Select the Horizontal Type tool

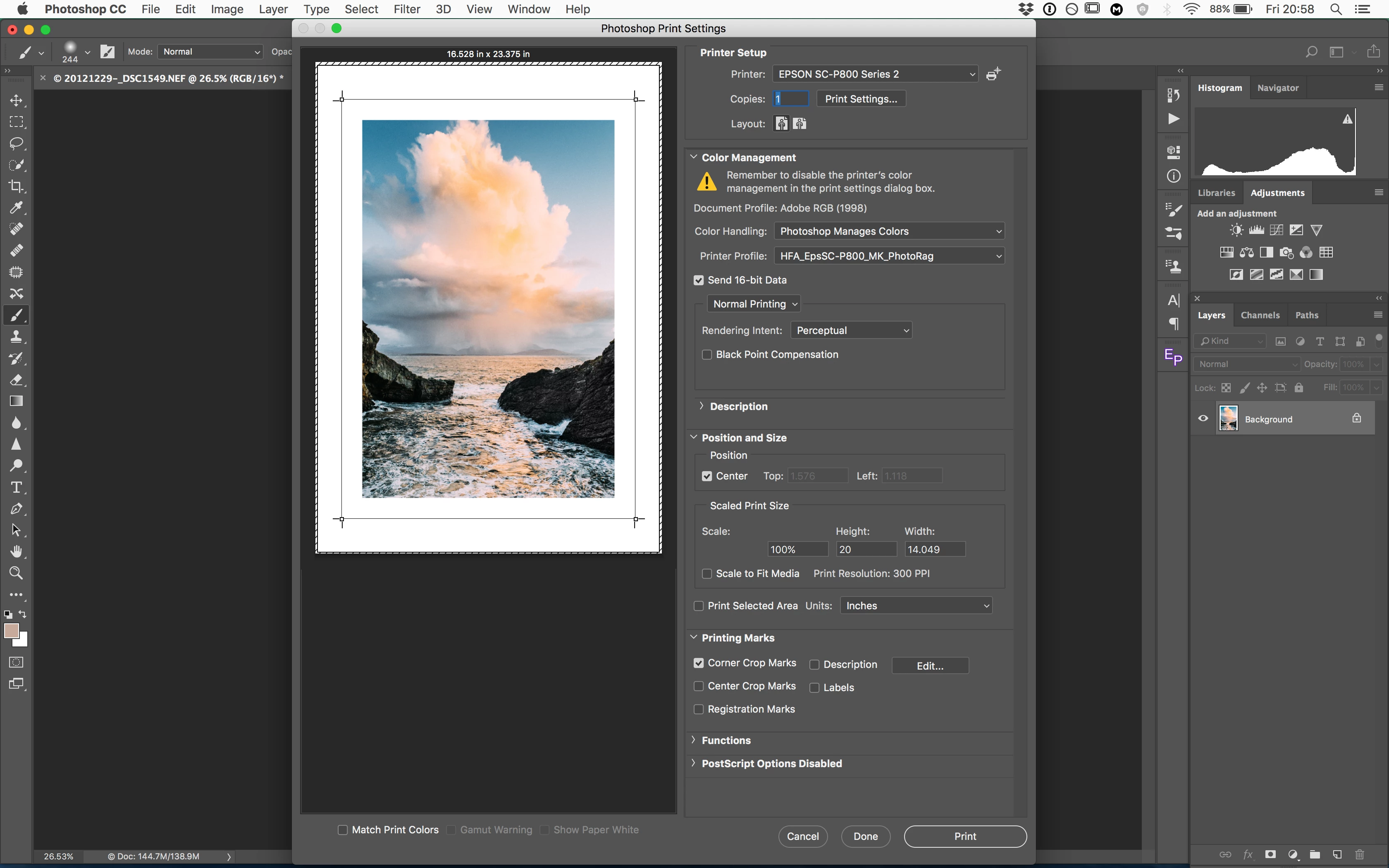[16, 487]
